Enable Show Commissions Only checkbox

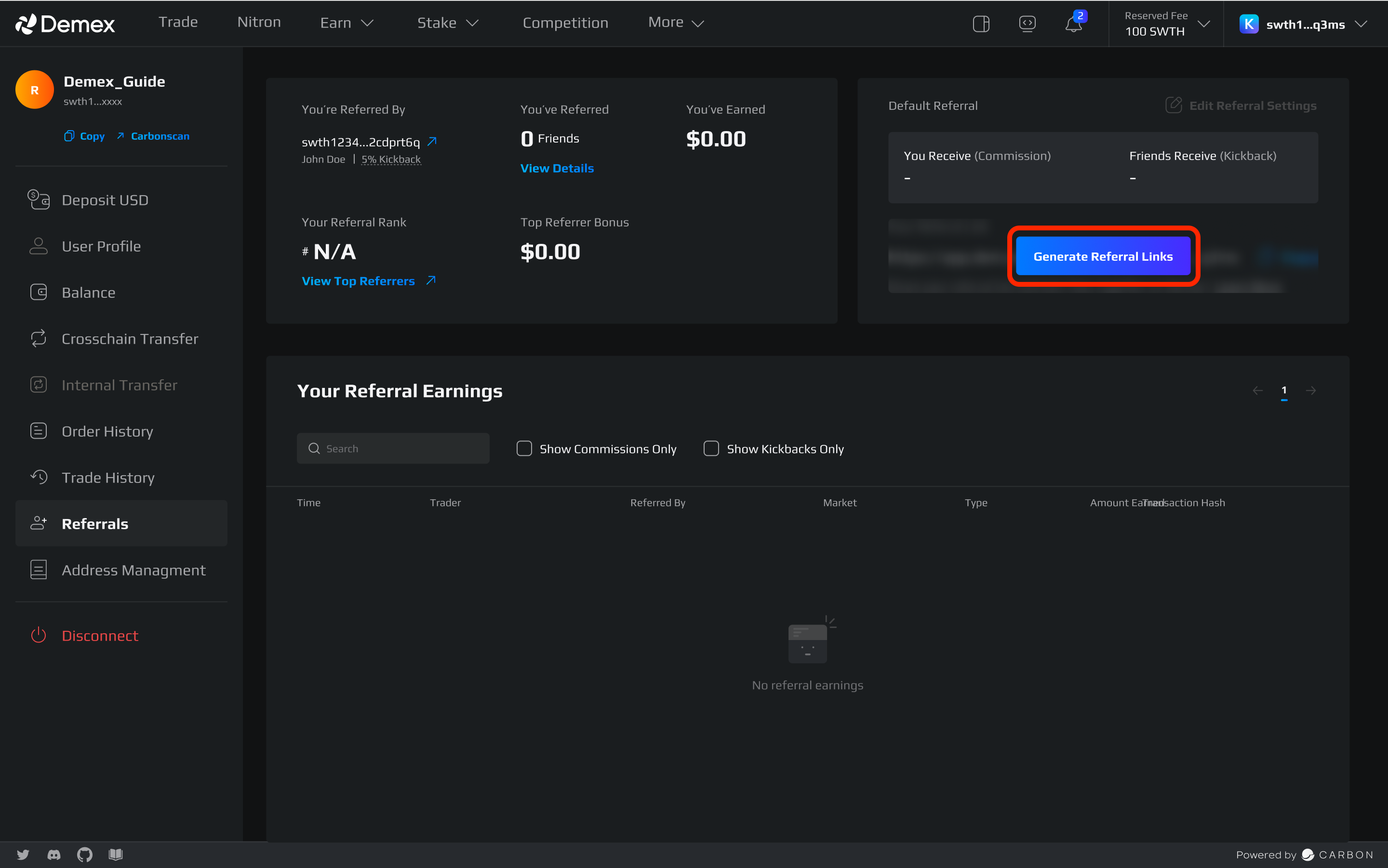(524, 448)
